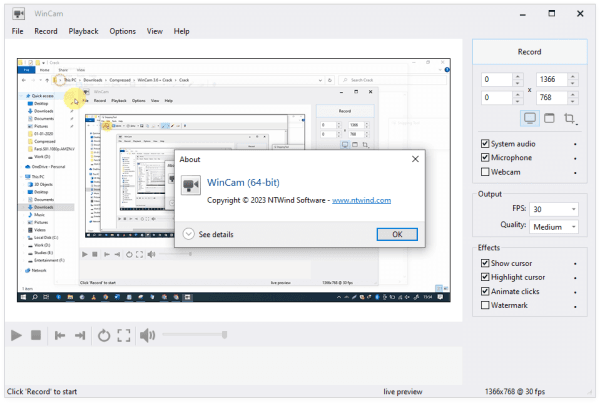Open the Record menu
Viewport: 600px width, 403px height.
pos(46,31)
